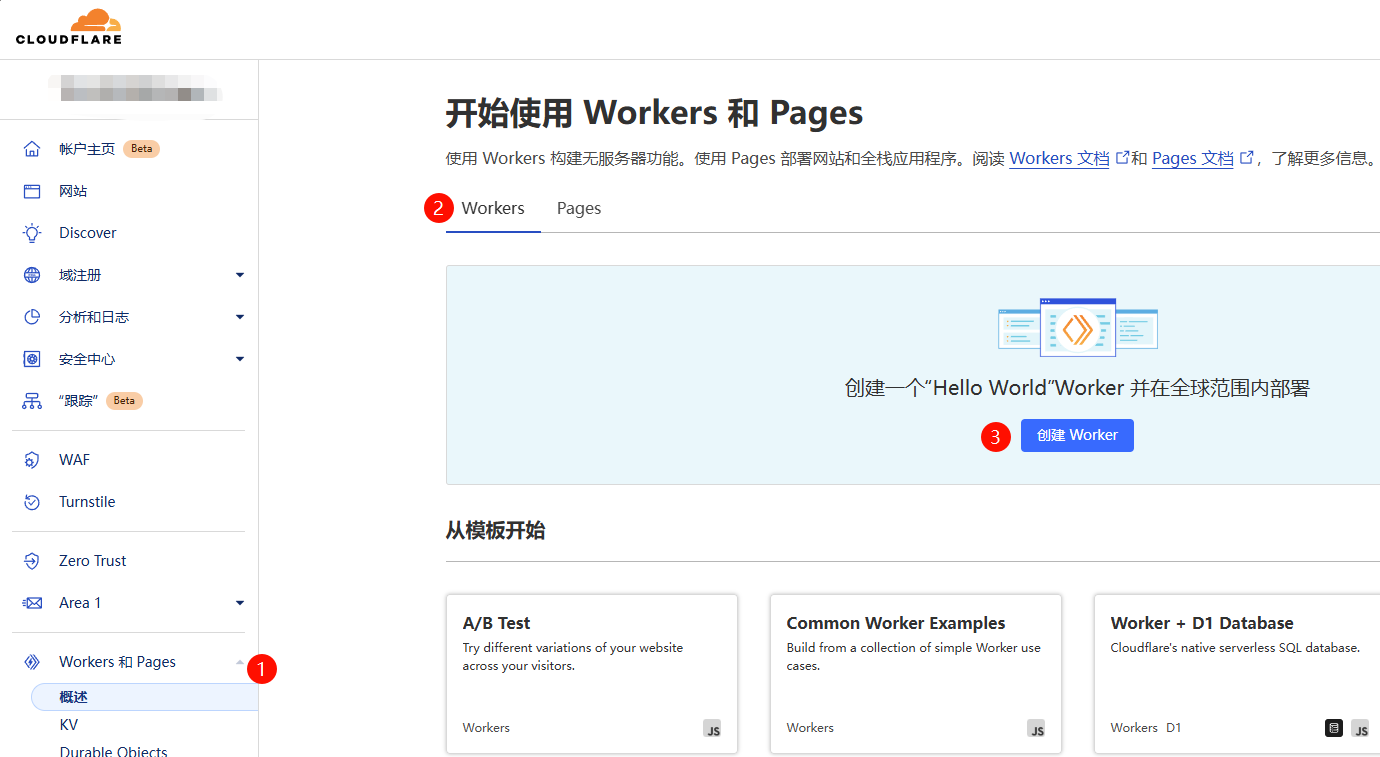Select the Workers tab
Image resolution: width=1380 pixels, height=757 pixels.
(x=493, y=208)
